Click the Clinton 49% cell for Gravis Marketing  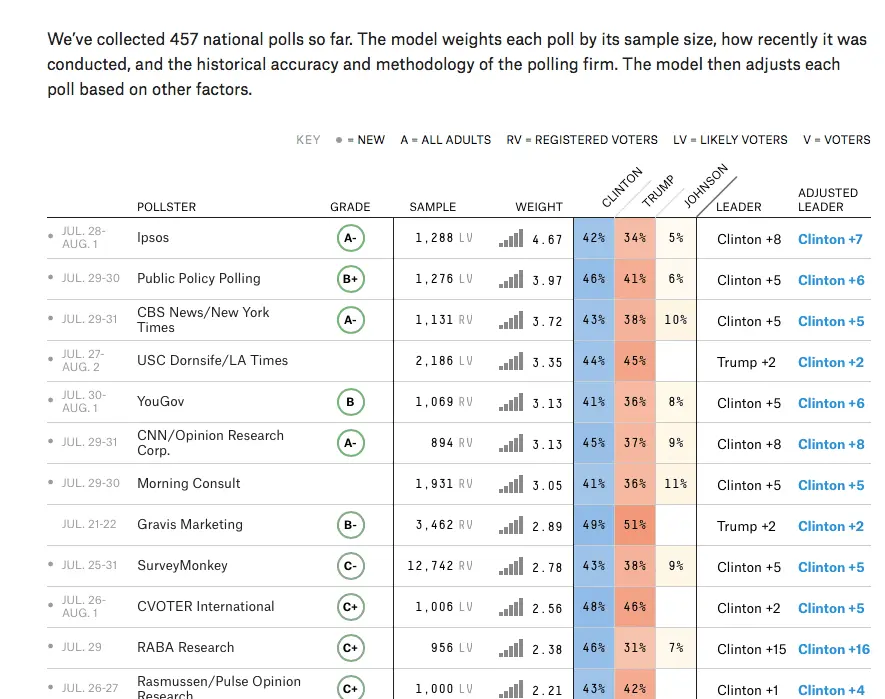[x=594, y=525]
